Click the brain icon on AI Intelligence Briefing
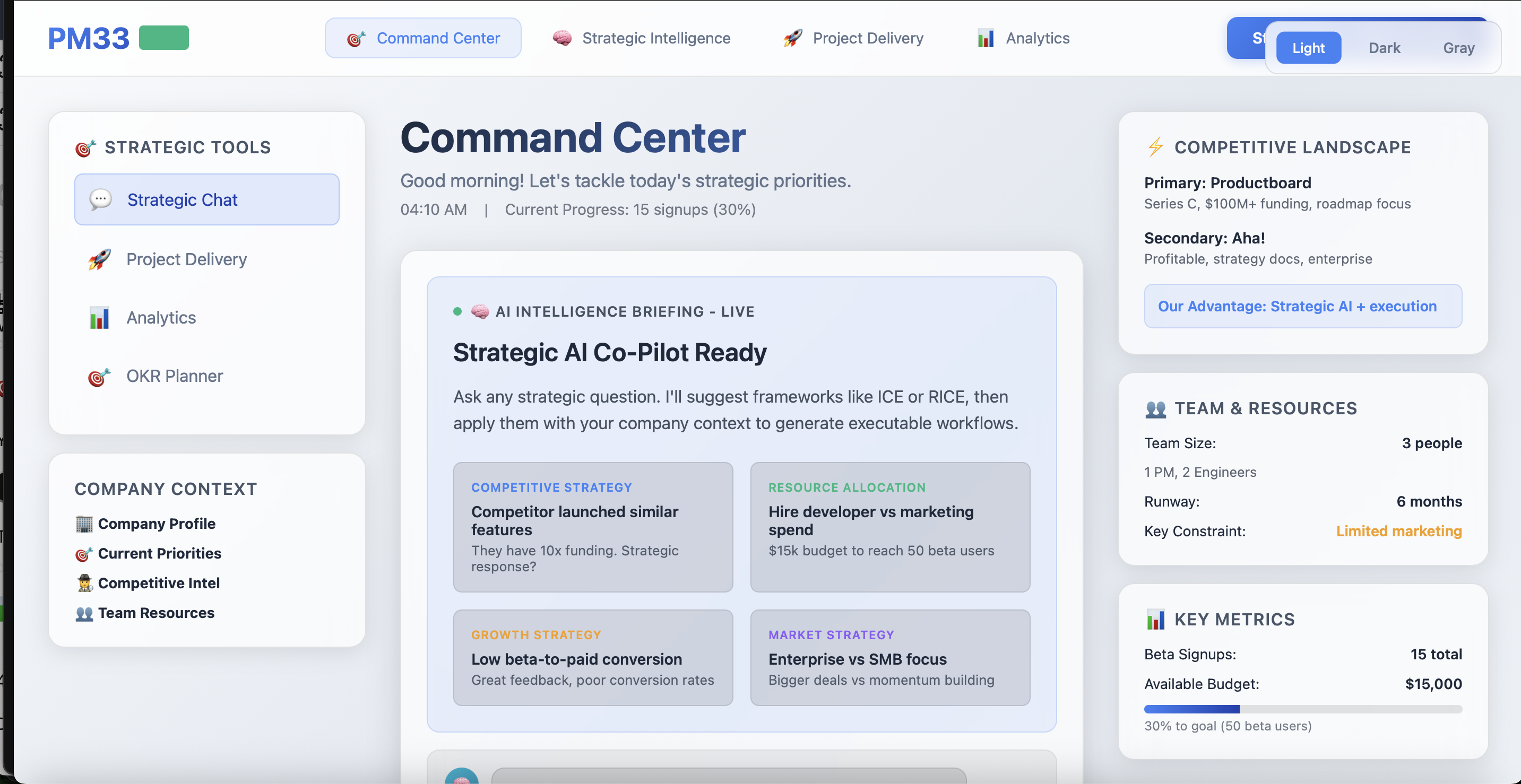Image resolution: width=1521 pixels, height=784 pixels. tap(480, 311)
